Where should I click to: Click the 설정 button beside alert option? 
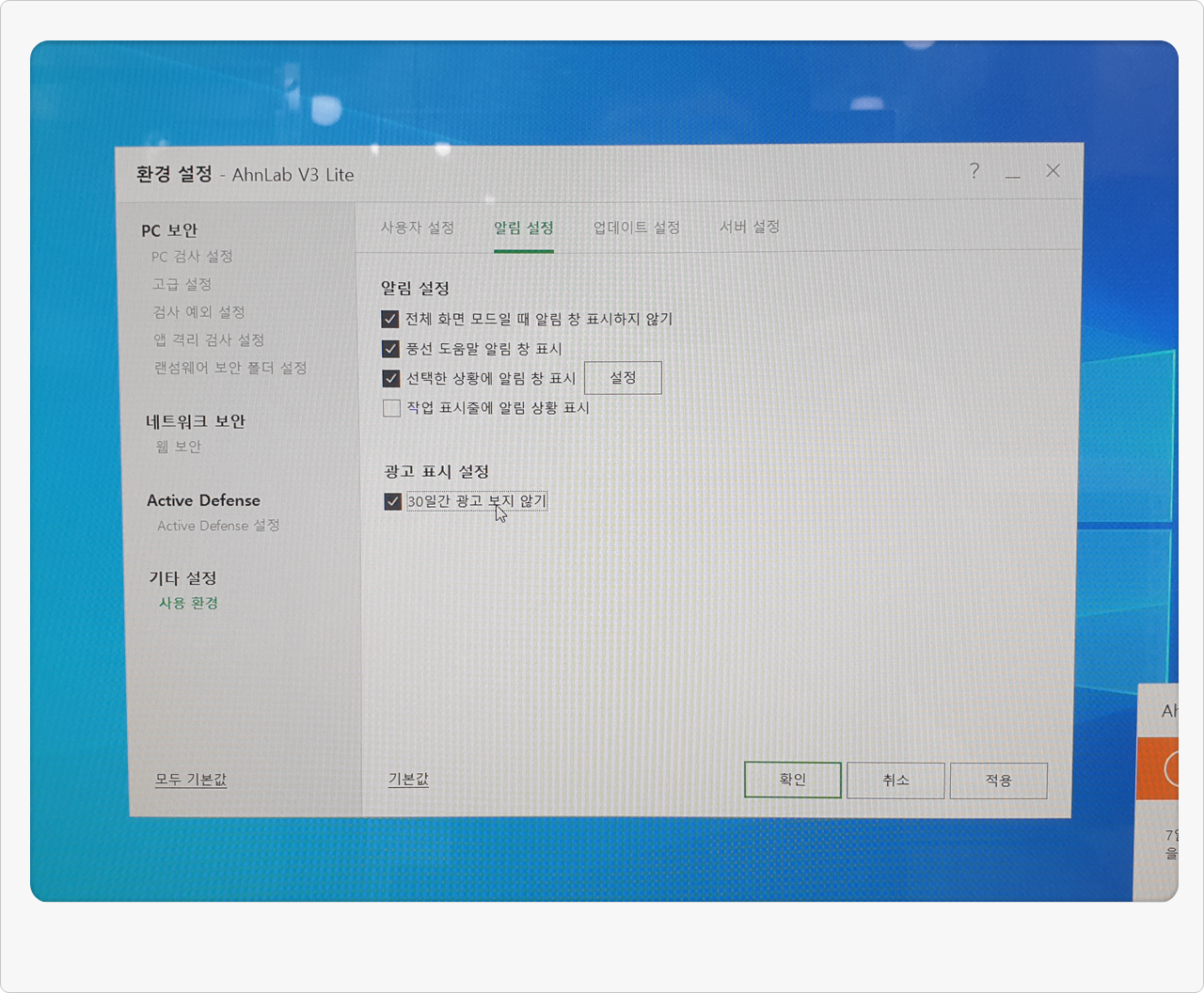[x=623, y=377]
